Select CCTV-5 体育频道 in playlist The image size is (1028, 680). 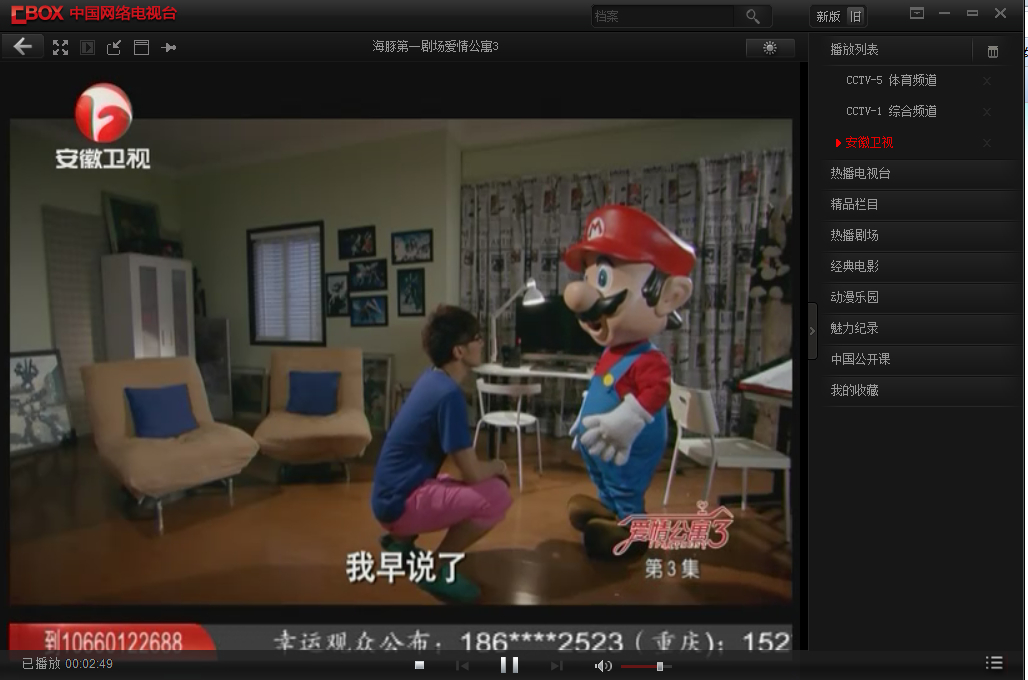click(x=891, y=80)
